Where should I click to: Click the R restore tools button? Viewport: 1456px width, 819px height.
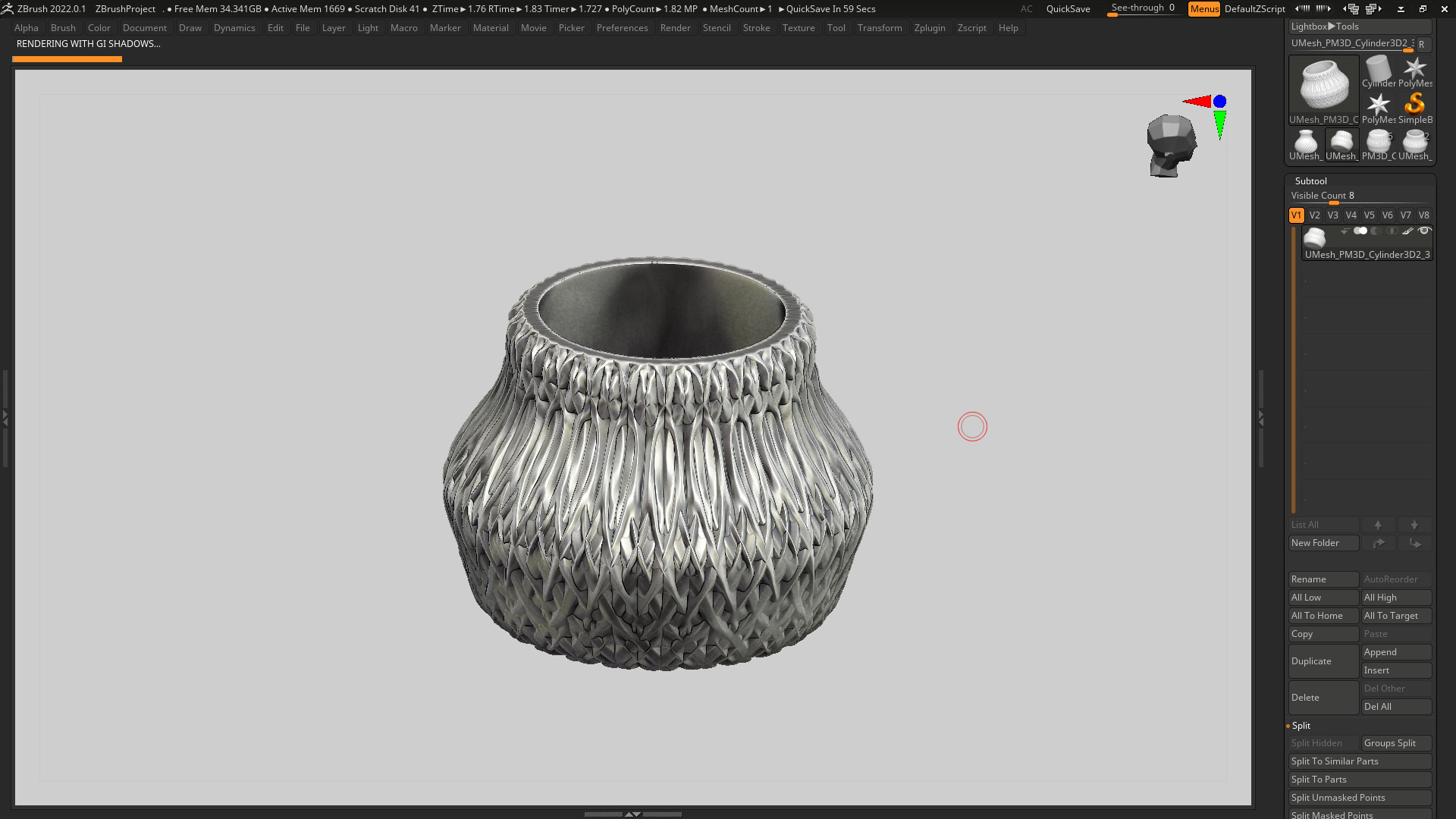click(1422, 45)
